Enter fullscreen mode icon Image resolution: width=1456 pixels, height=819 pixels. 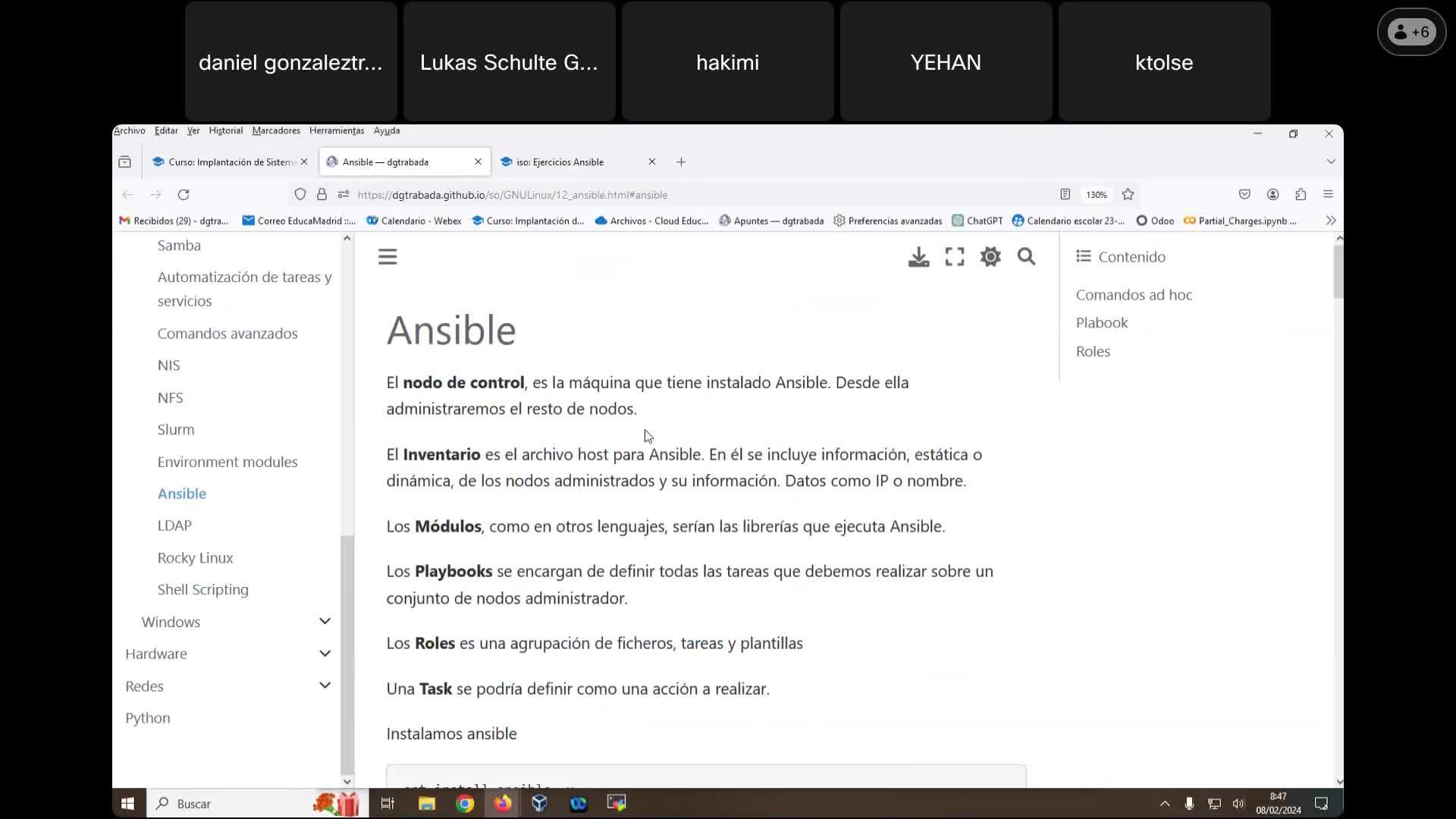coord(955,257)
